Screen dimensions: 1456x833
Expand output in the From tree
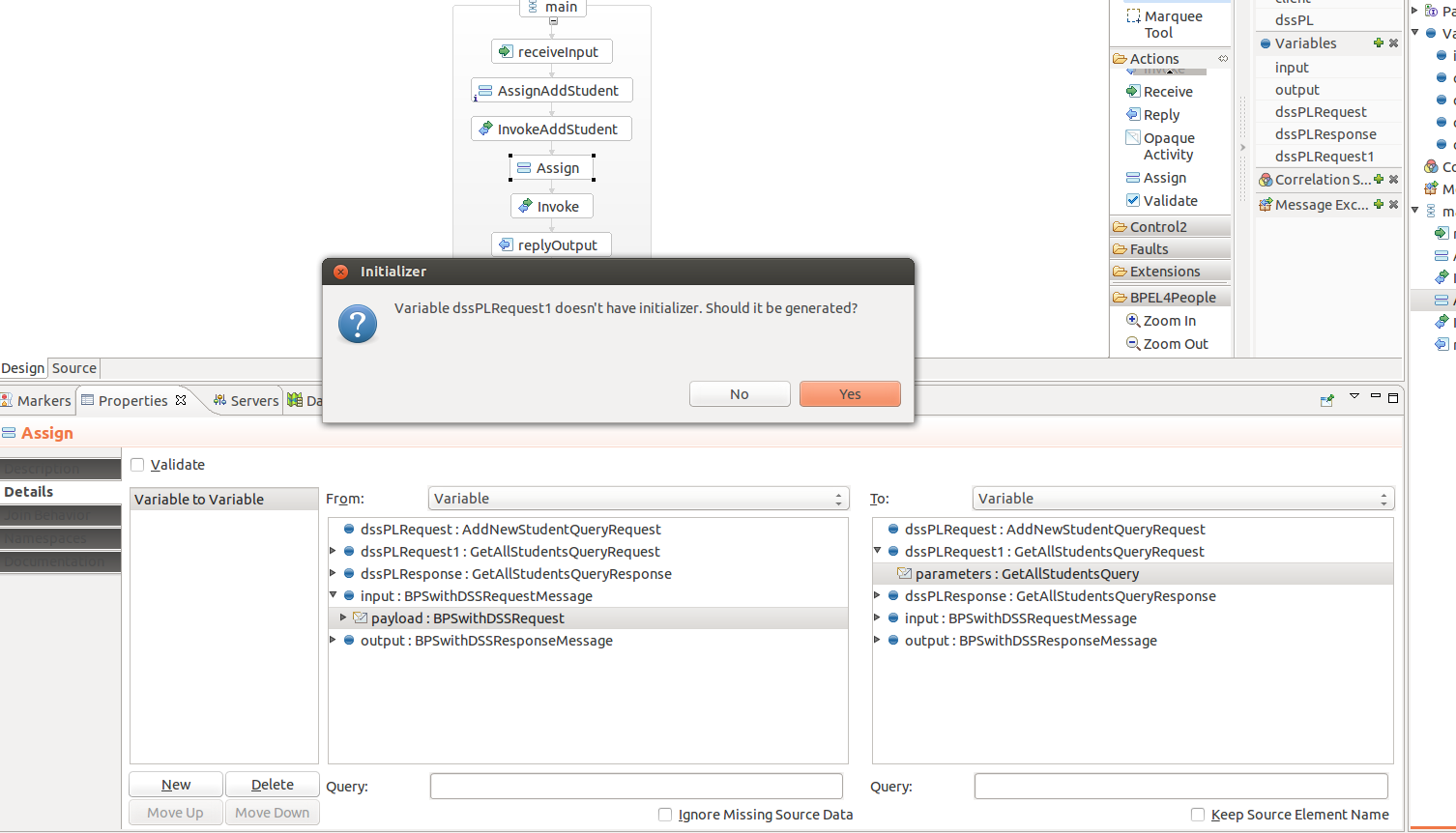(334, 641)
